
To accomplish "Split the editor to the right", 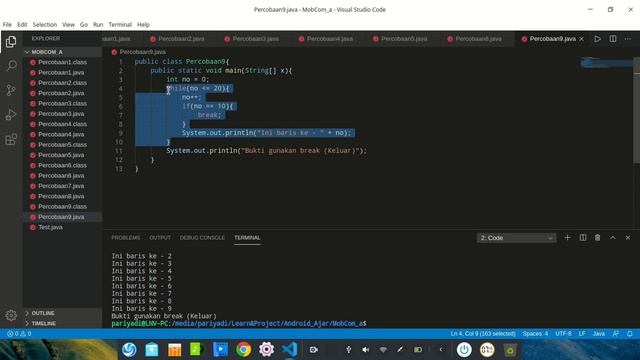I will [613, 39].
